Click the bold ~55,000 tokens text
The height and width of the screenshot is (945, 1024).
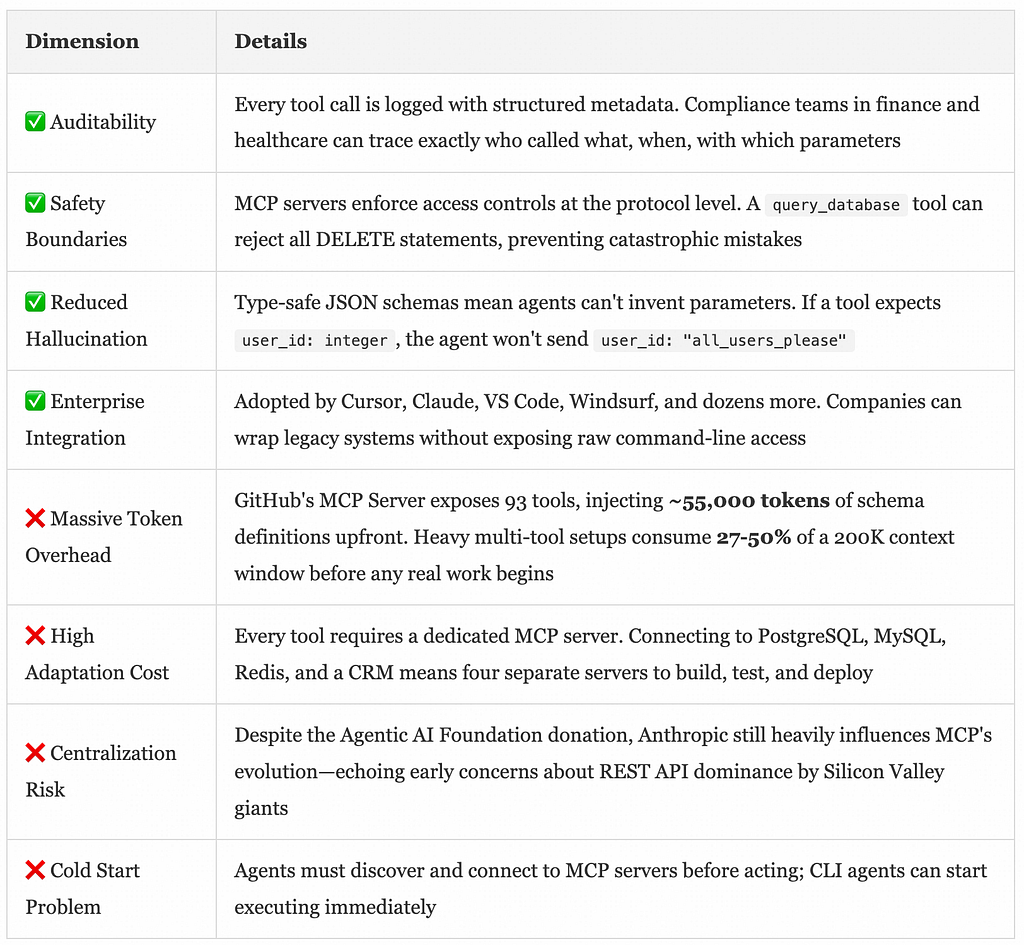point(749,500)
